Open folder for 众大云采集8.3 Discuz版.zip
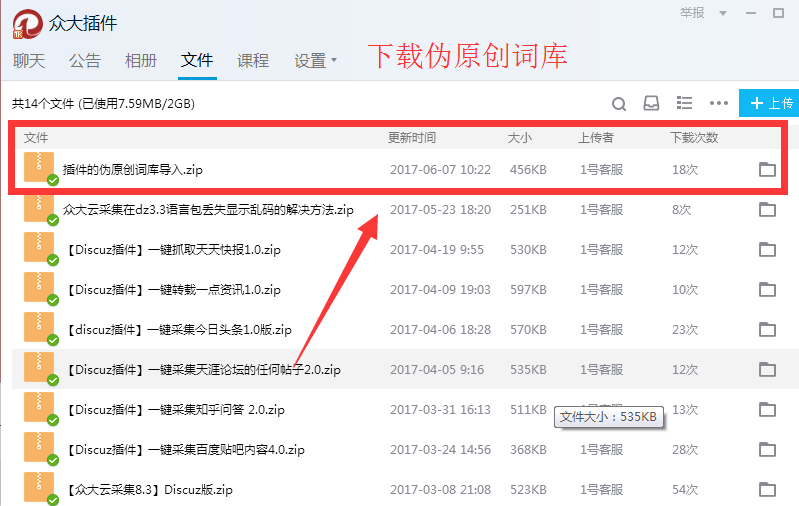The width and height of the screenshot is (799, 506). pyautogui.click(x=767, y=490)
